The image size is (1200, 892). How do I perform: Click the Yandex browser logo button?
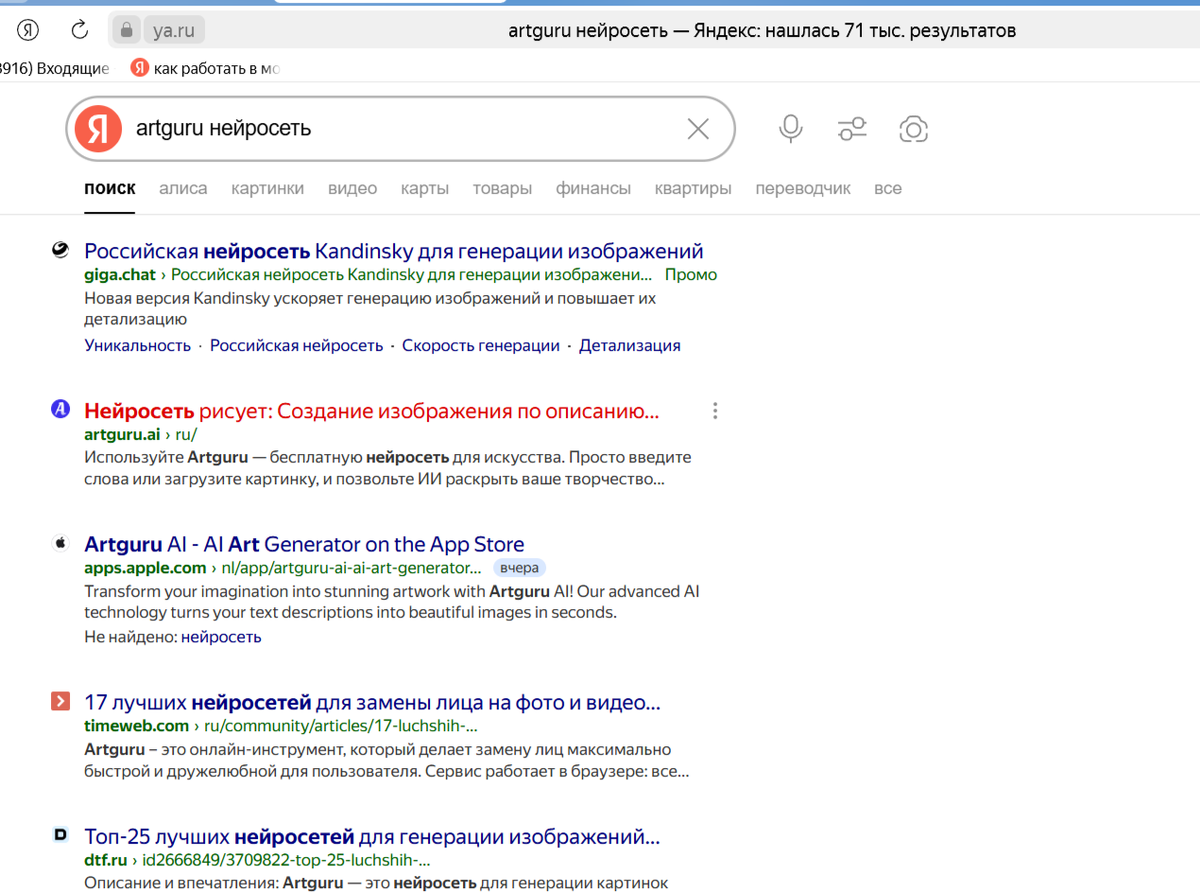tap(28, 30)
